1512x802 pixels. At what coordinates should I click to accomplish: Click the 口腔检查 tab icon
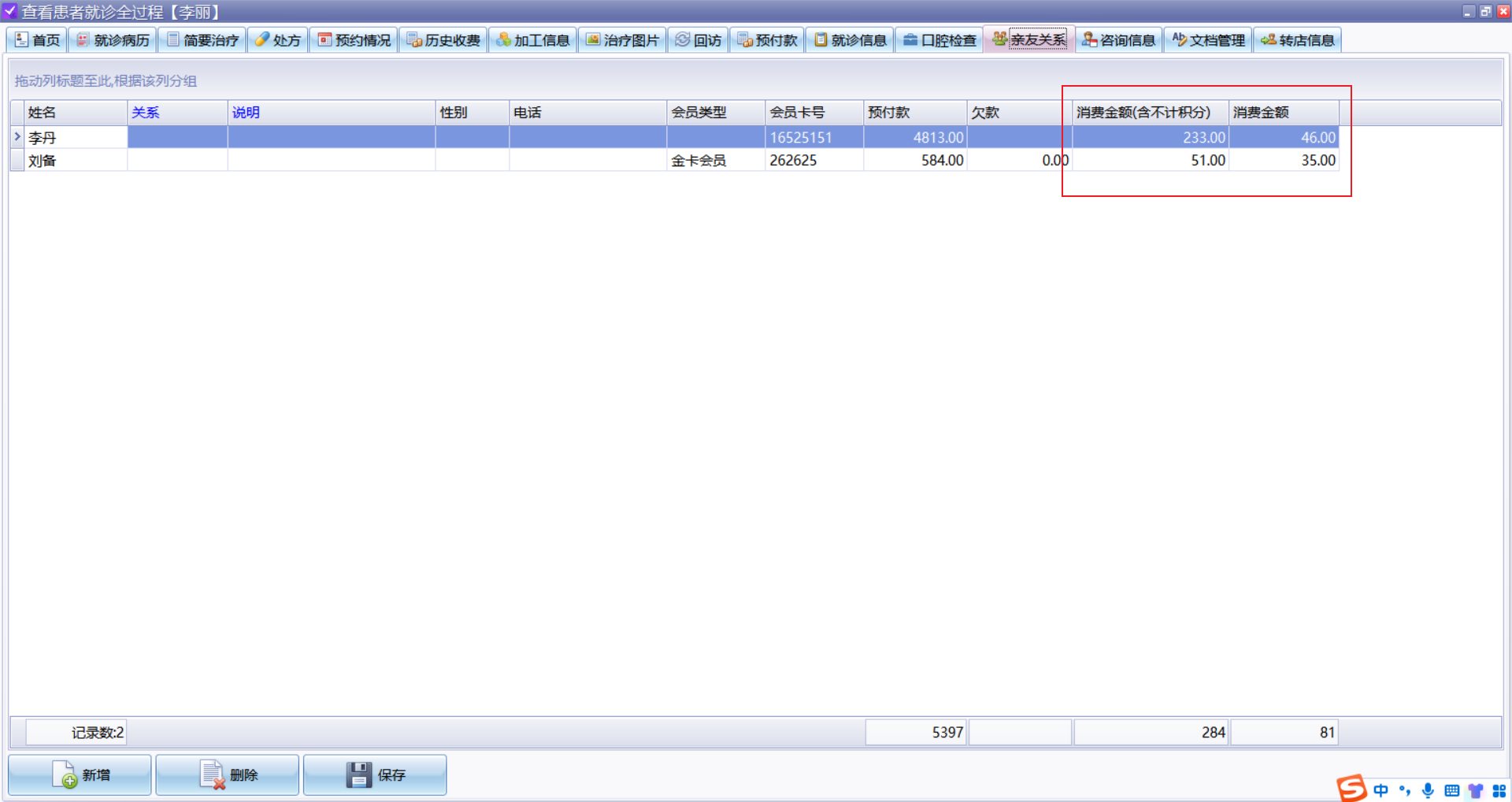910,39
